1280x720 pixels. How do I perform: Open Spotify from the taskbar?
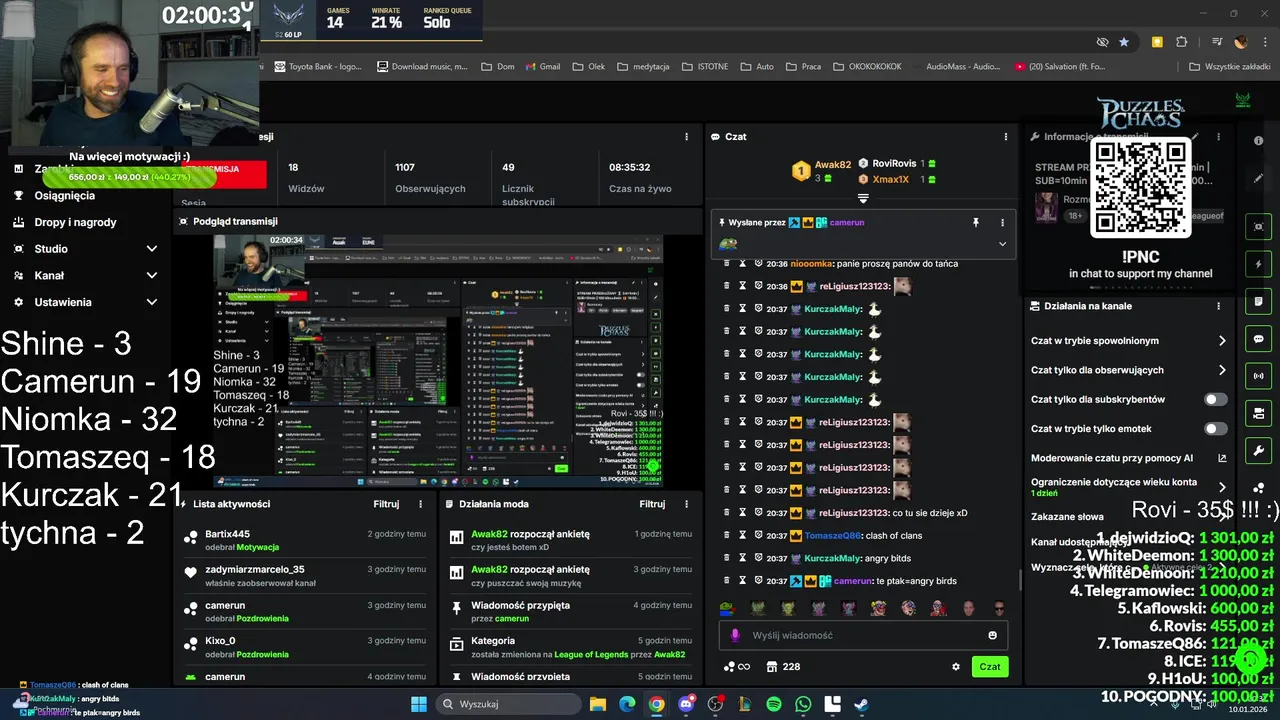(x=774, y=704)
